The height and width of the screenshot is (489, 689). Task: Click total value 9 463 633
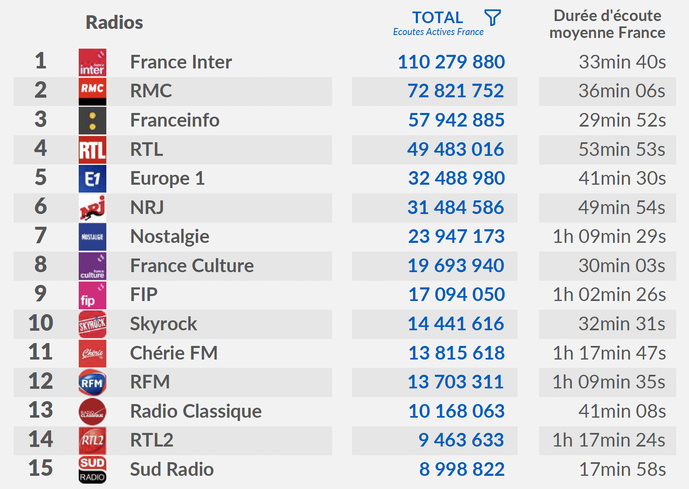coord(461,440)
